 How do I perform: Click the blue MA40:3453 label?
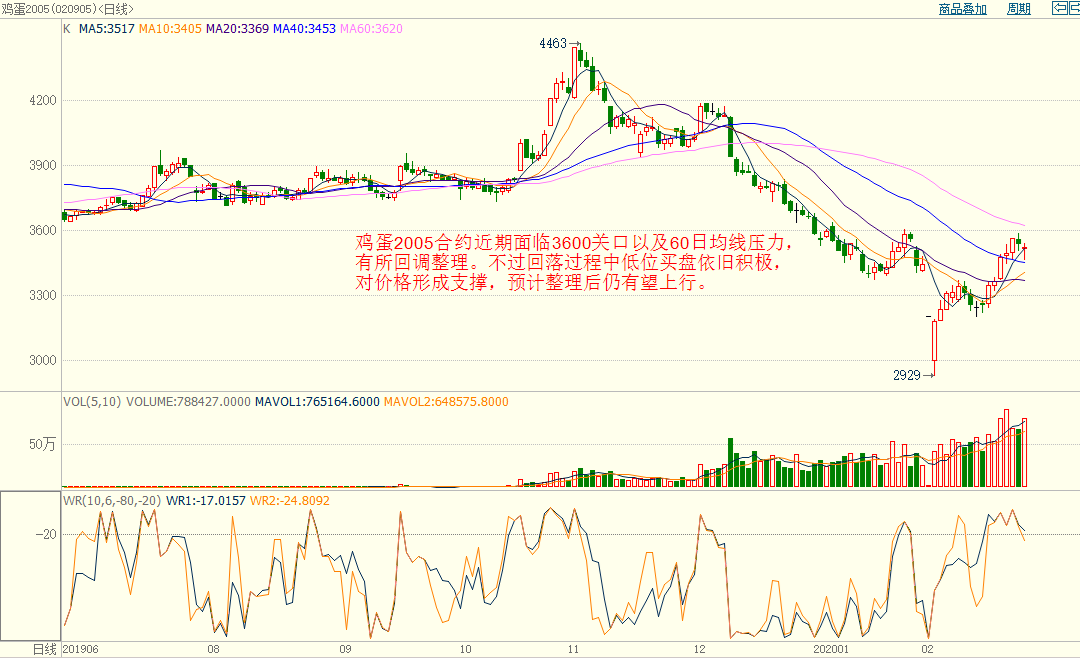click(305, 29)
